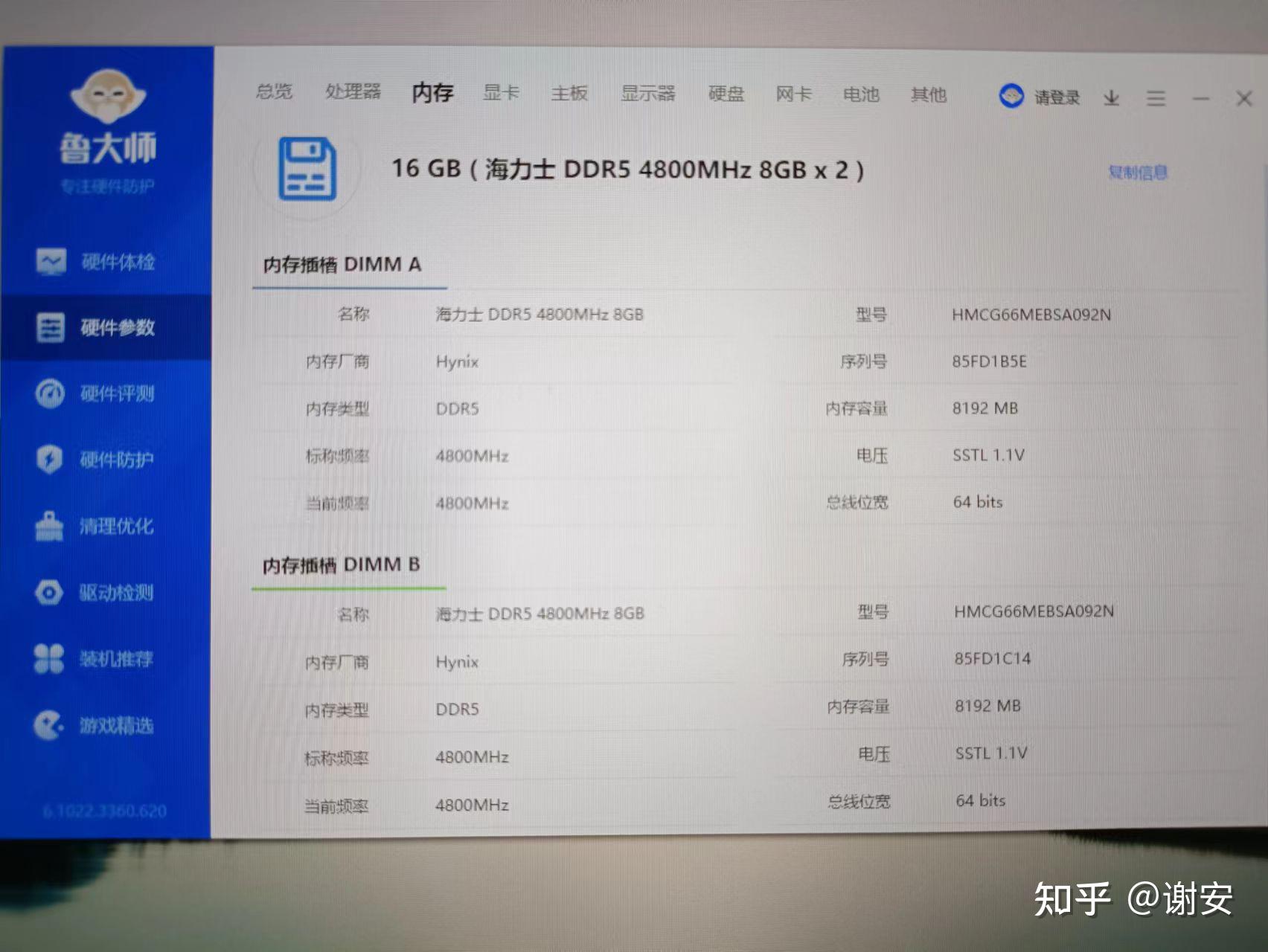Click DIMM A memory type DDR5
The image size is (1268, 952).
(x=457, y=408)
